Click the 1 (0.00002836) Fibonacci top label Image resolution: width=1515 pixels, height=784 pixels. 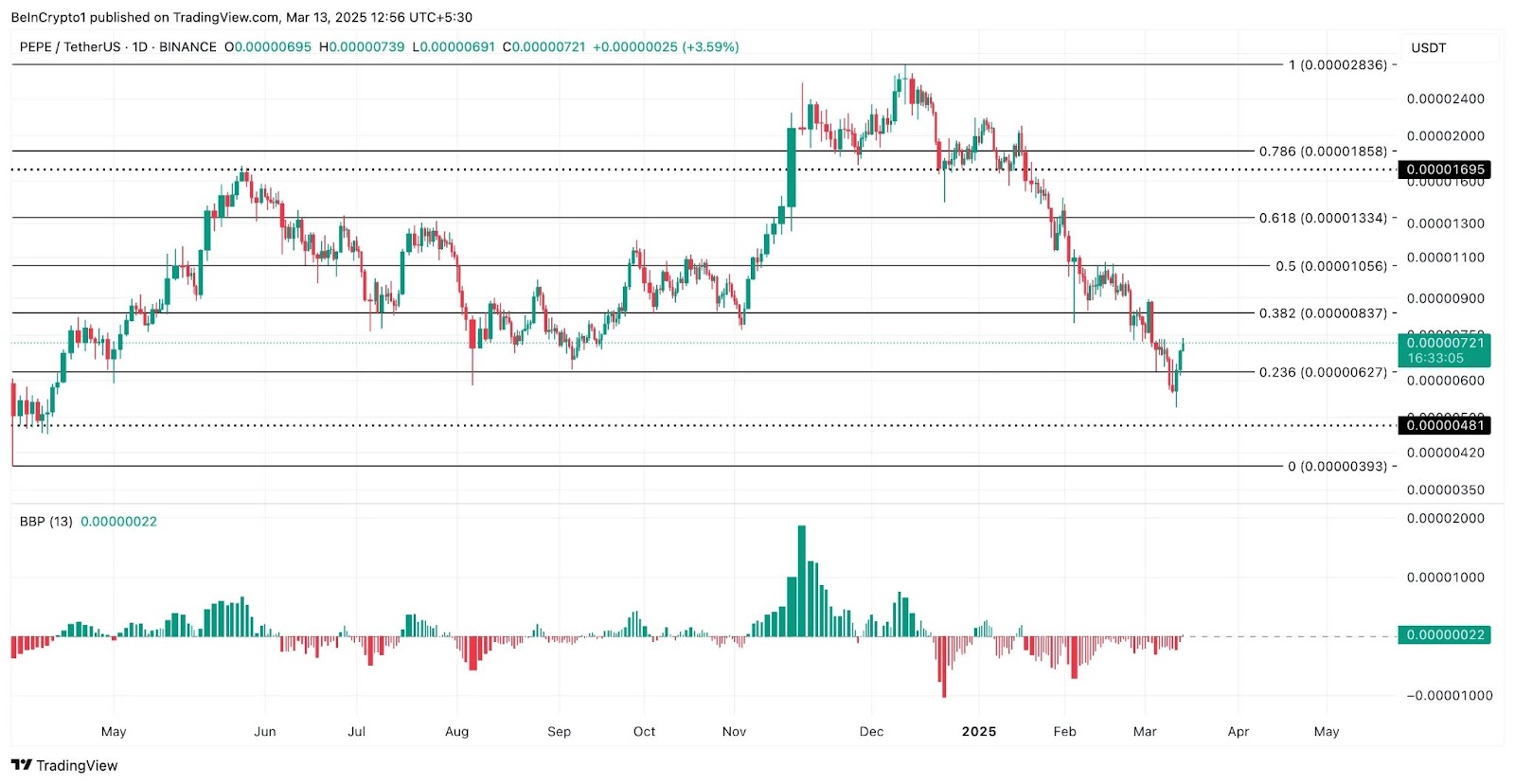click(1338, 64)
